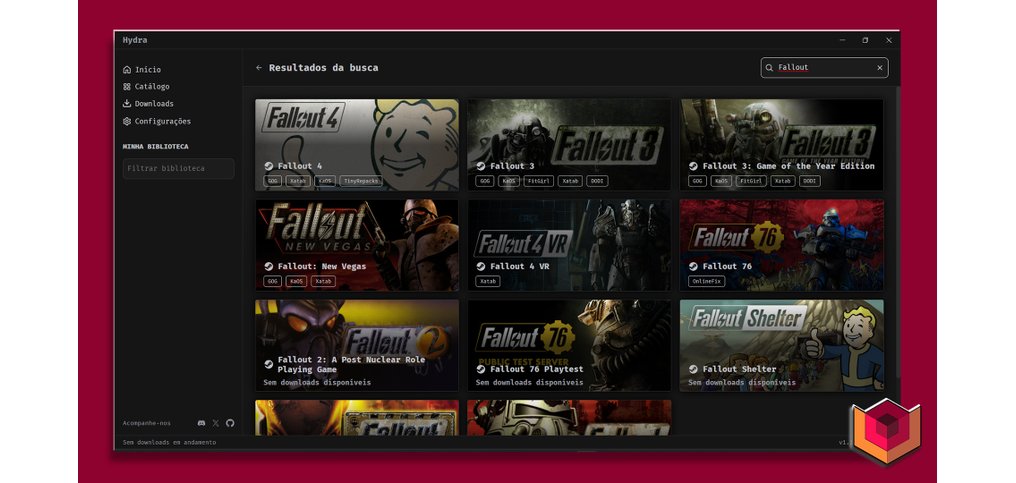Open the X (Twitter) link icon
The image size is (1016, 483).
coord(216,423)
